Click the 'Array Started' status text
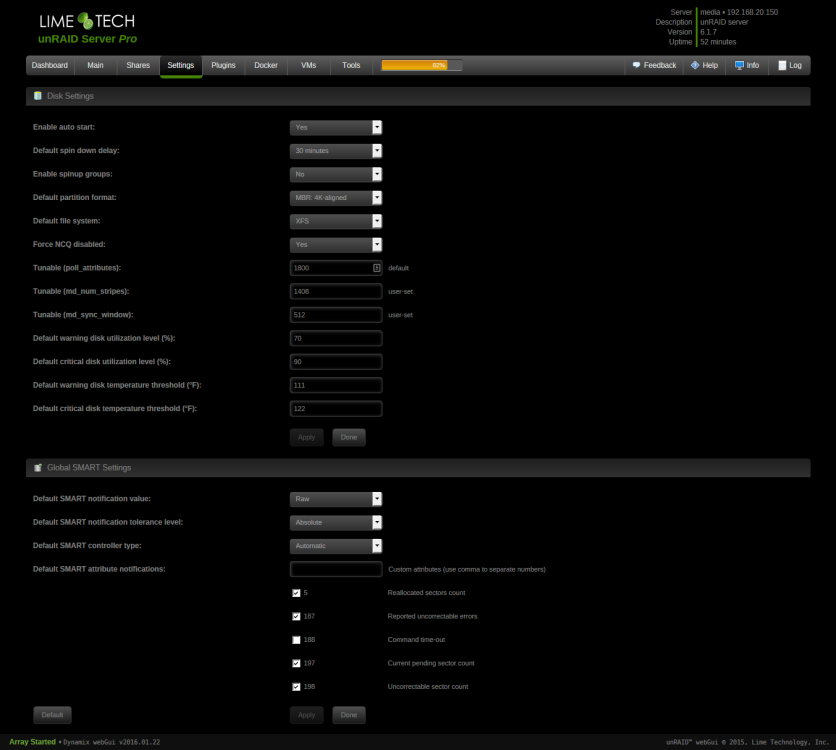Viewport: 836px width, 750px height. (x=33, y=741)
